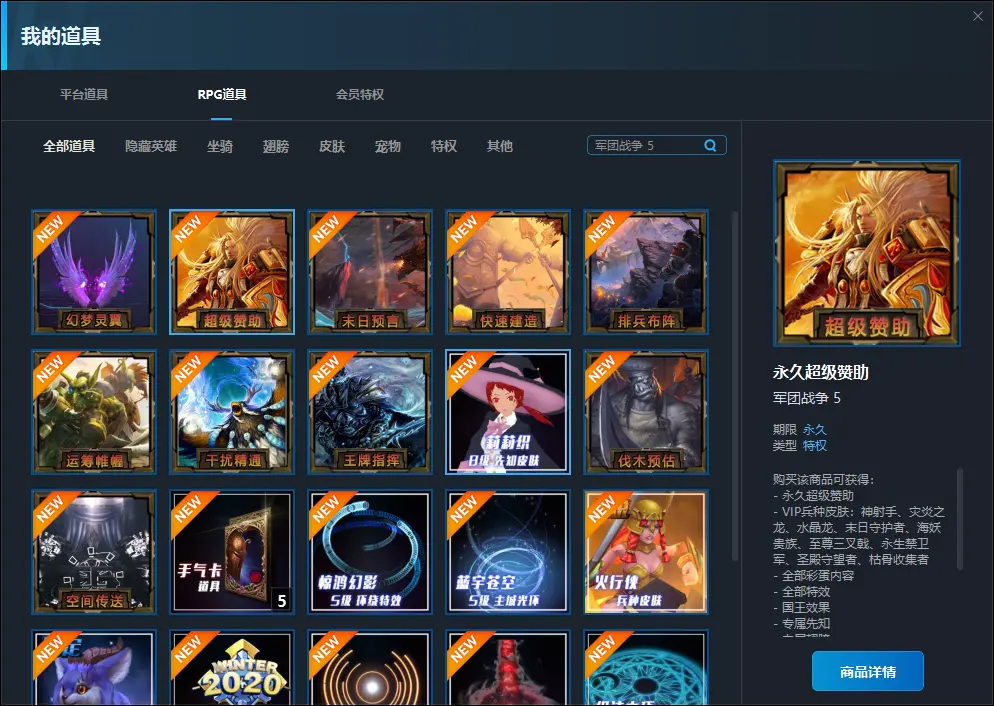Screen dimensions: 994x706
Task: Select the 干扰精通 item
Action: (232, 412)
